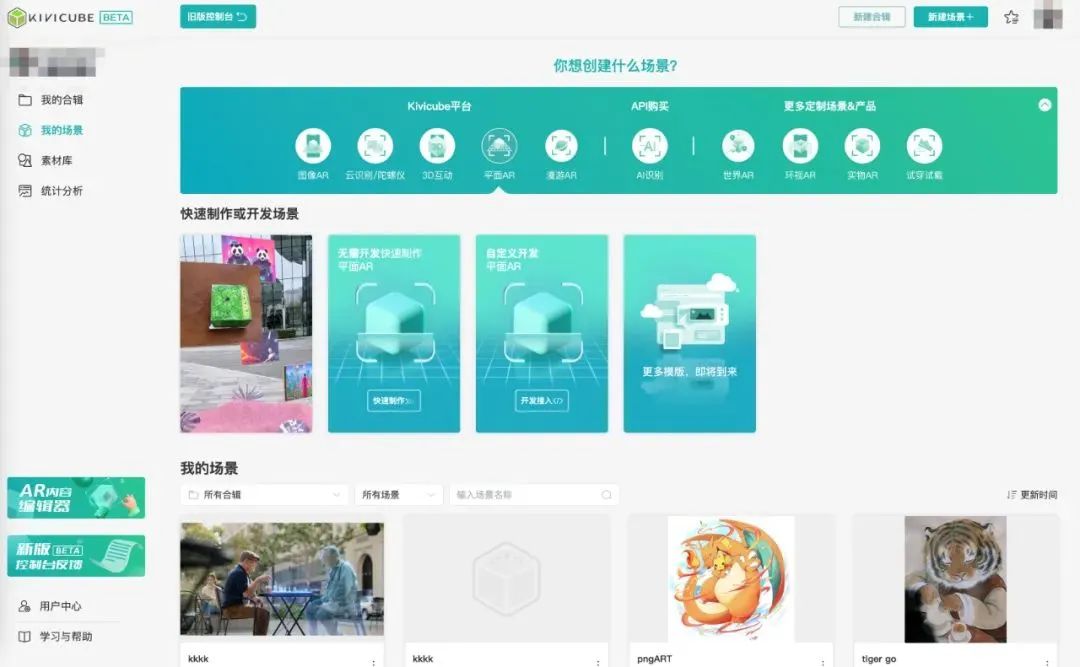Choose the 漫游AR scene type icon
Screen dimensions: 1080x667
point(561,149)
